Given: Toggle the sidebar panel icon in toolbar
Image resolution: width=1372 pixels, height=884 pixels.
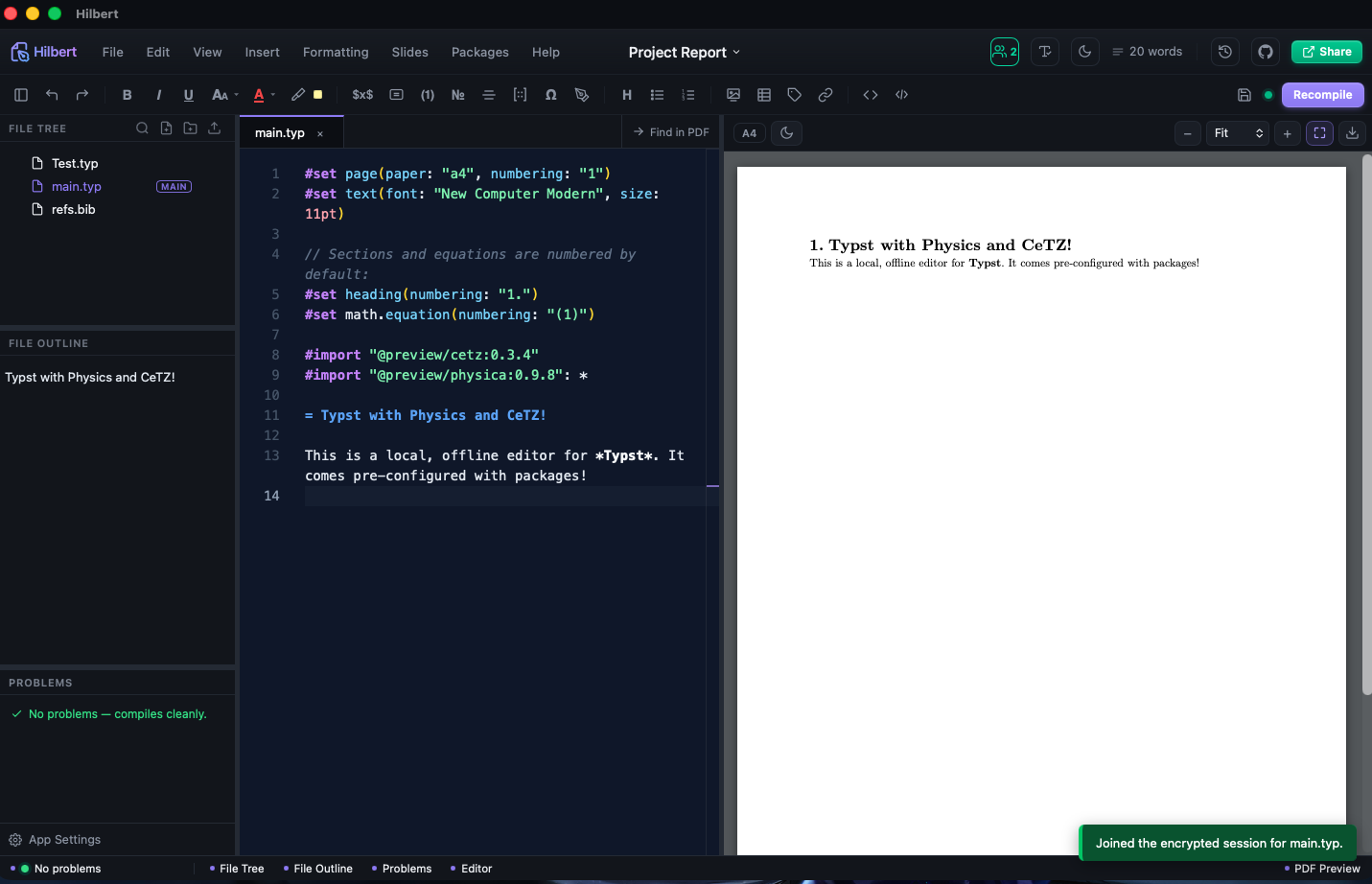Looking at the screenshot, I should [21, 95].
